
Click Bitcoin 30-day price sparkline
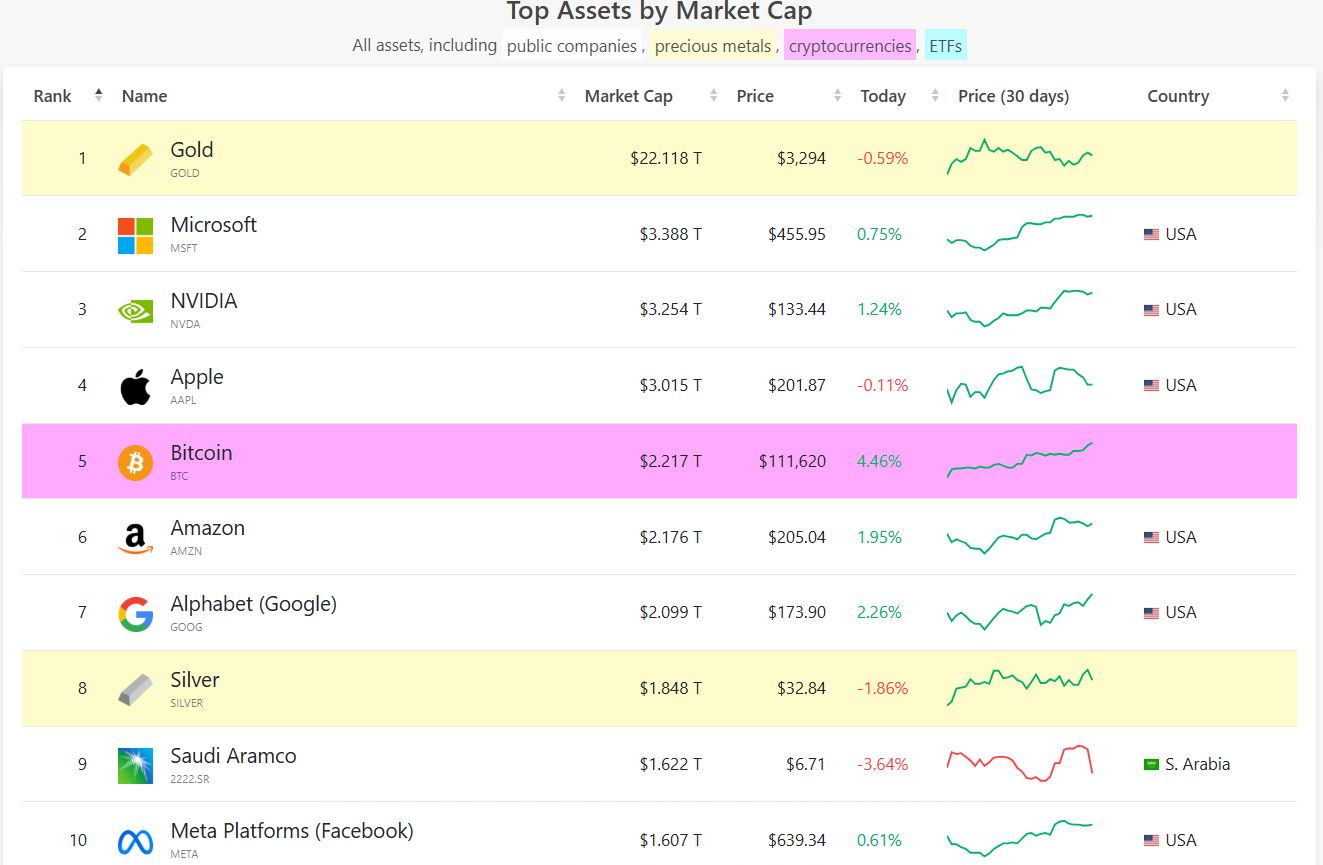pyautogui.click(x=1019, y=461)
